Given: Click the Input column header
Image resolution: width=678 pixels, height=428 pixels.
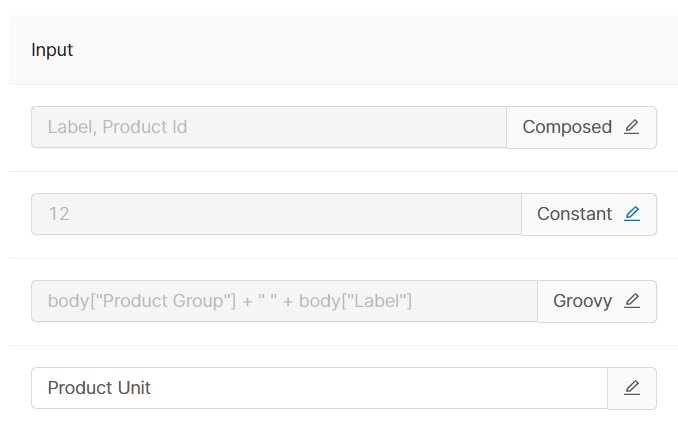Looking at the screenshot, I should coord(52,50).
